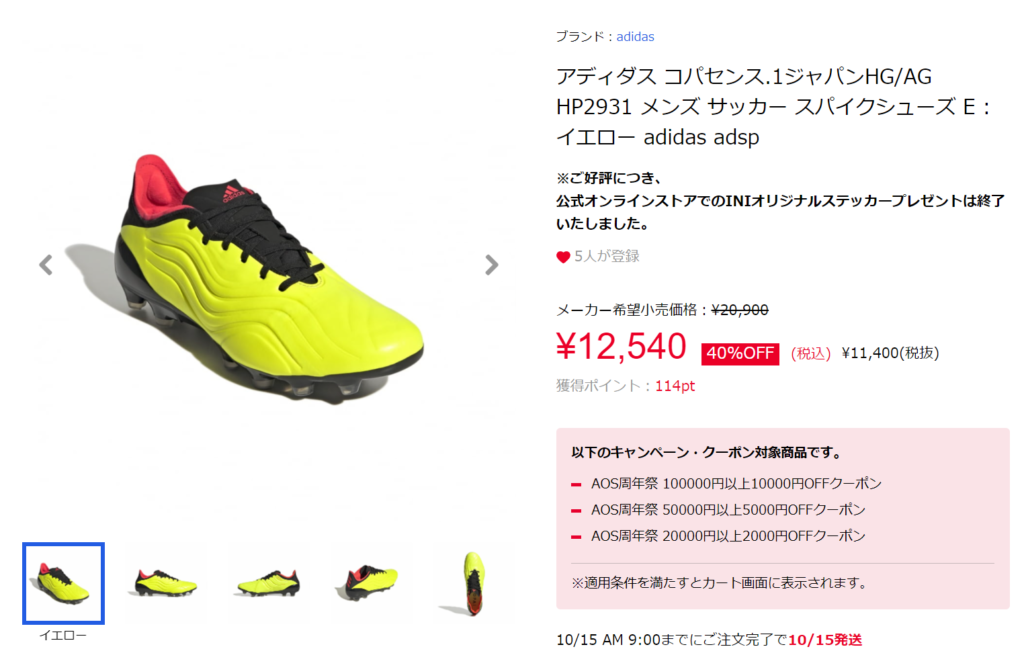The width and height of the screenshot is (1024, 649).
Task: Select the AOS 50000円以上5000円OFF coupon entry
Action: pyautogui.click(x=728, y=510)
